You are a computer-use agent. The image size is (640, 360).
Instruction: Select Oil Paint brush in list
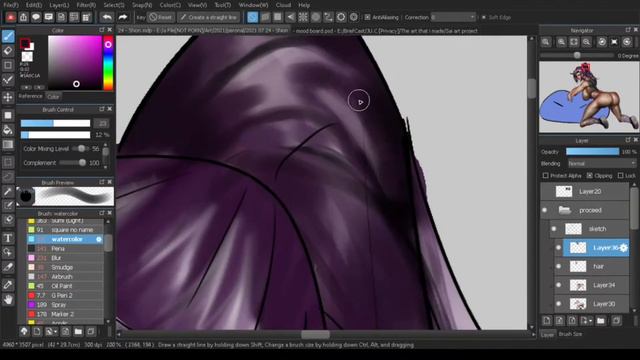(65, 286)
